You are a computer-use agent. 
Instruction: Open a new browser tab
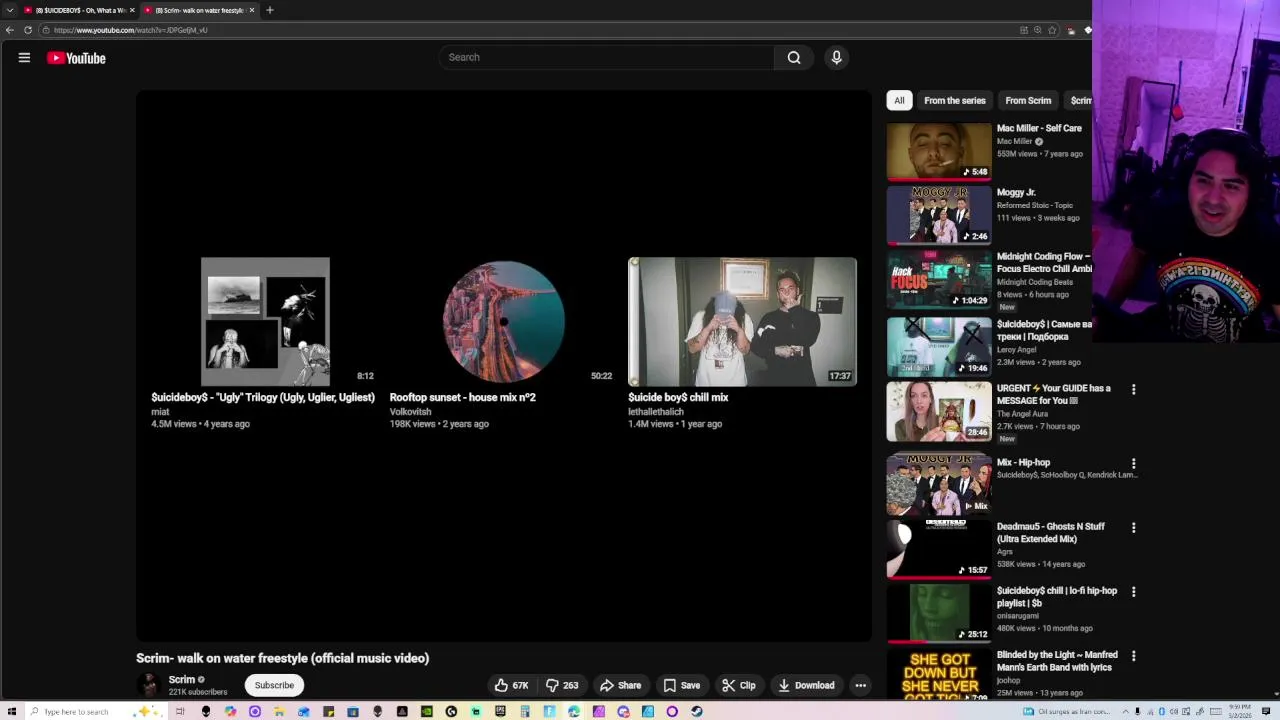point(270,10)
